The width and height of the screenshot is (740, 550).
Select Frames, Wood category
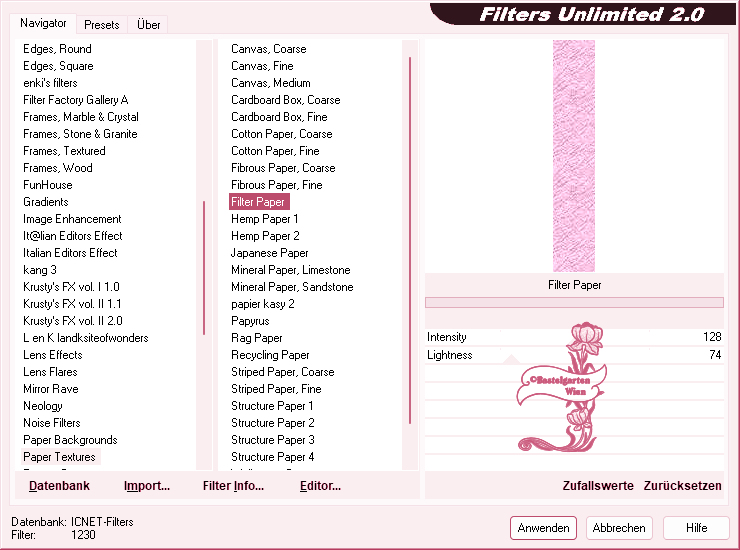pos(58,168)
